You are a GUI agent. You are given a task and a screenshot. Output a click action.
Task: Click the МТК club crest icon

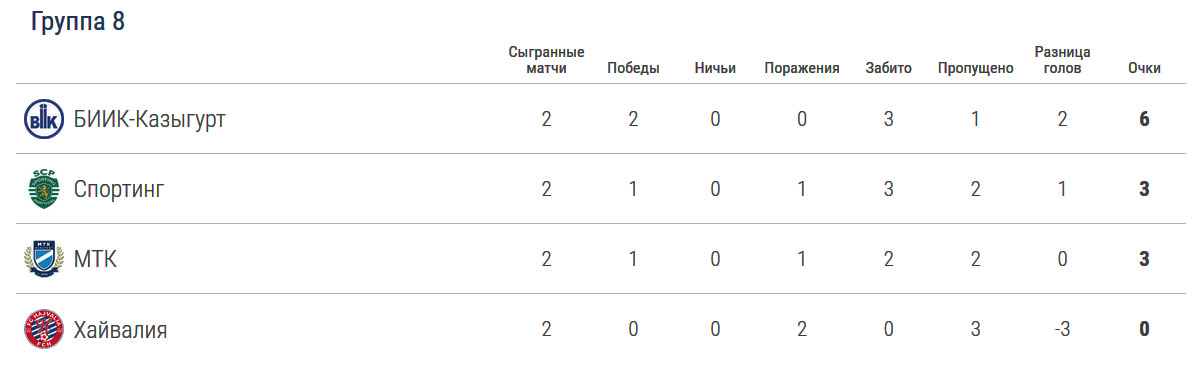pyautogui.click(x=43, y=259)
